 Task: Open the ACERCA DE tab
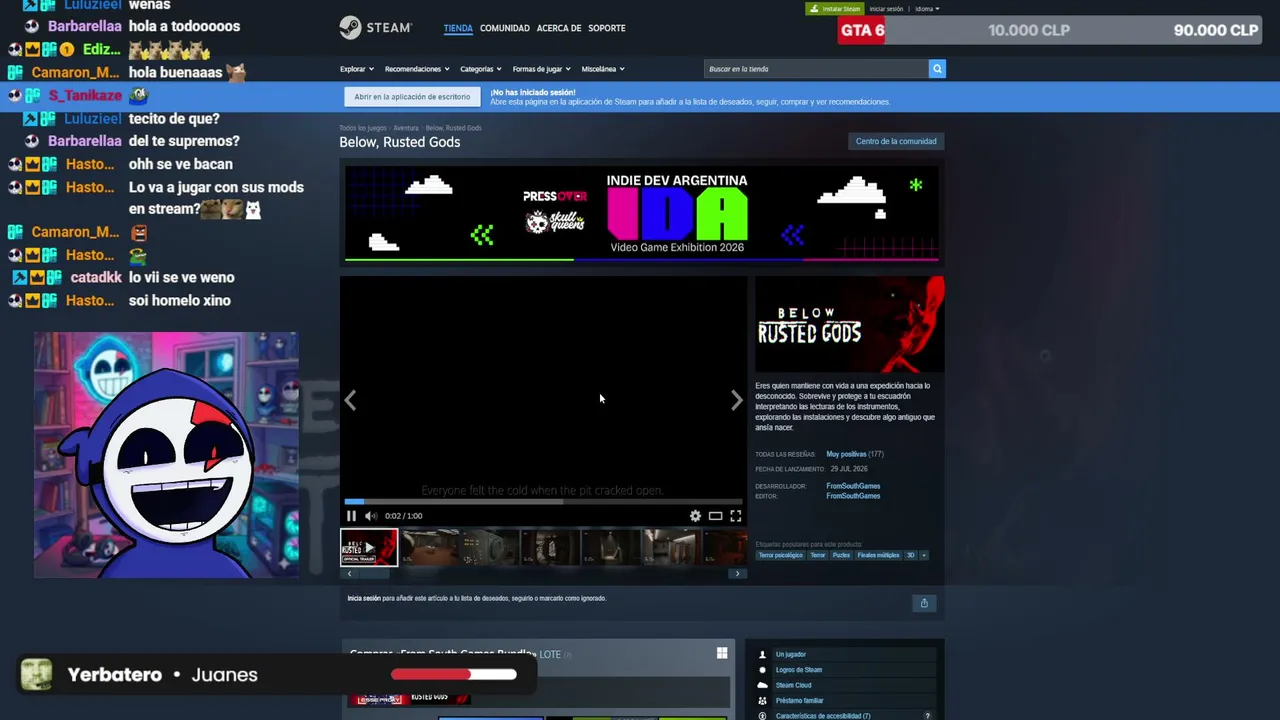coord(559,28)
